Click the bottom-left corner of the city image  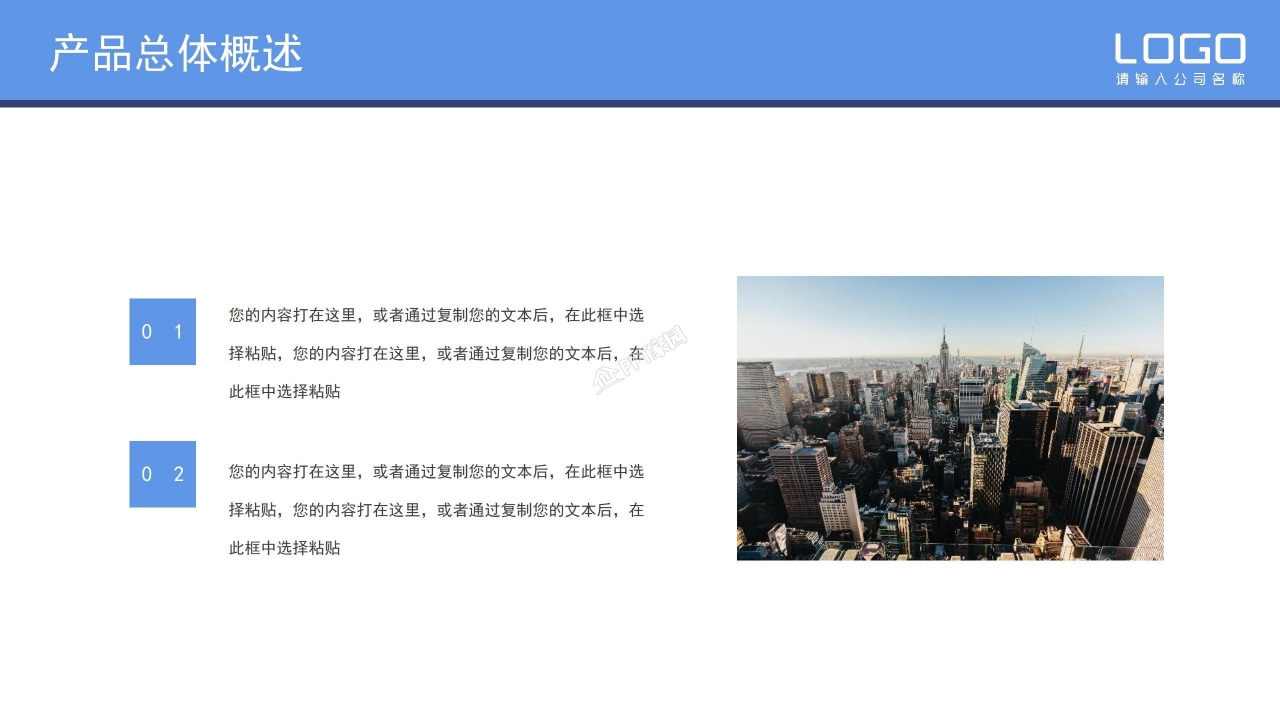tap(742, 556)
